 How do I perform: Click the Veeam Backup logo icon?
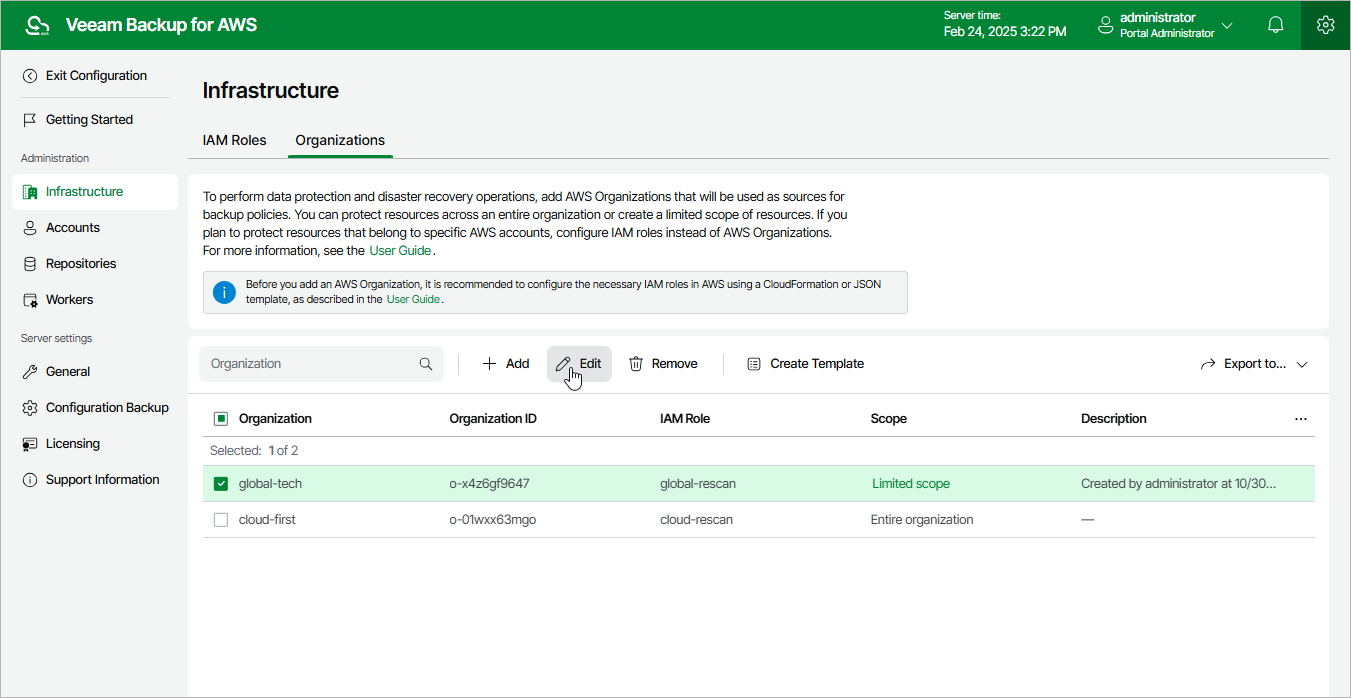37,25
